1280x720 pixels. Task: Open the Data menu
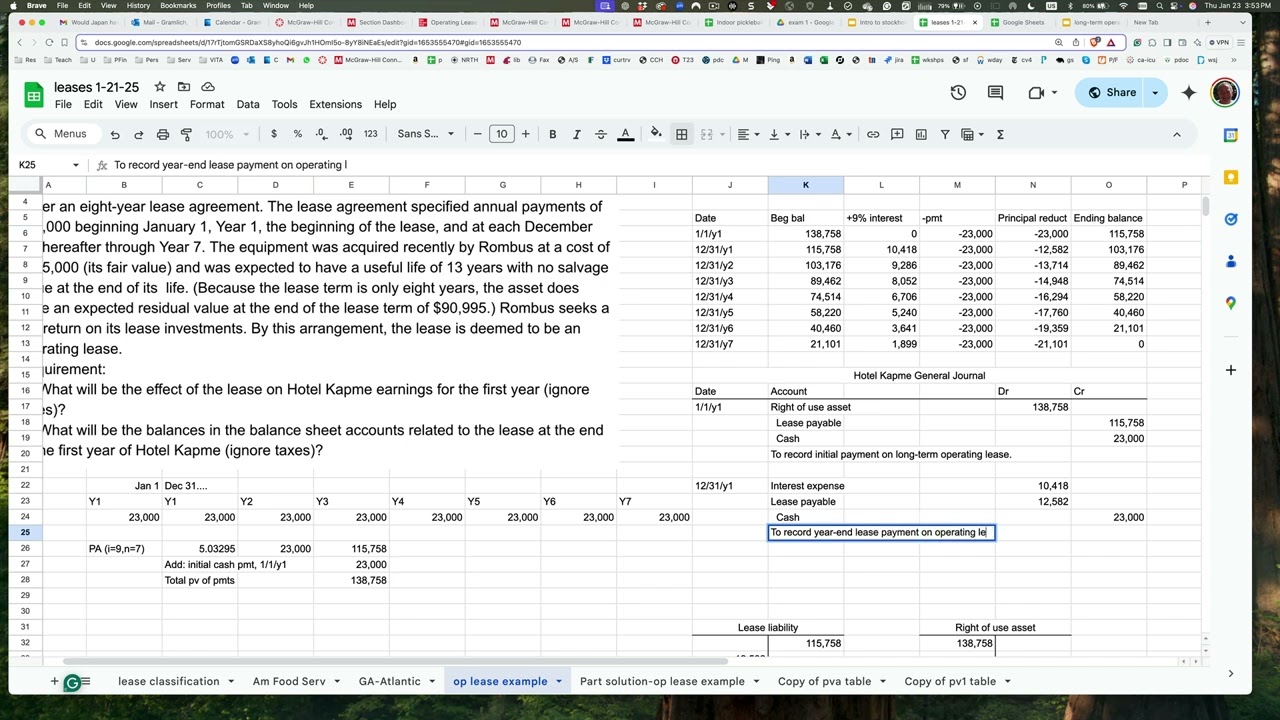[x=248, y=104]
